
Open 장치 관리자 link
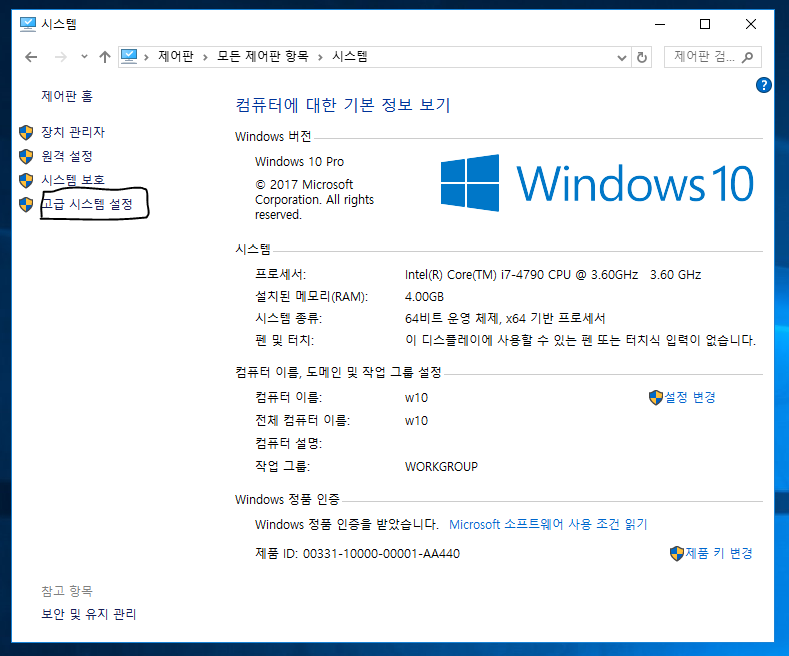73,132
